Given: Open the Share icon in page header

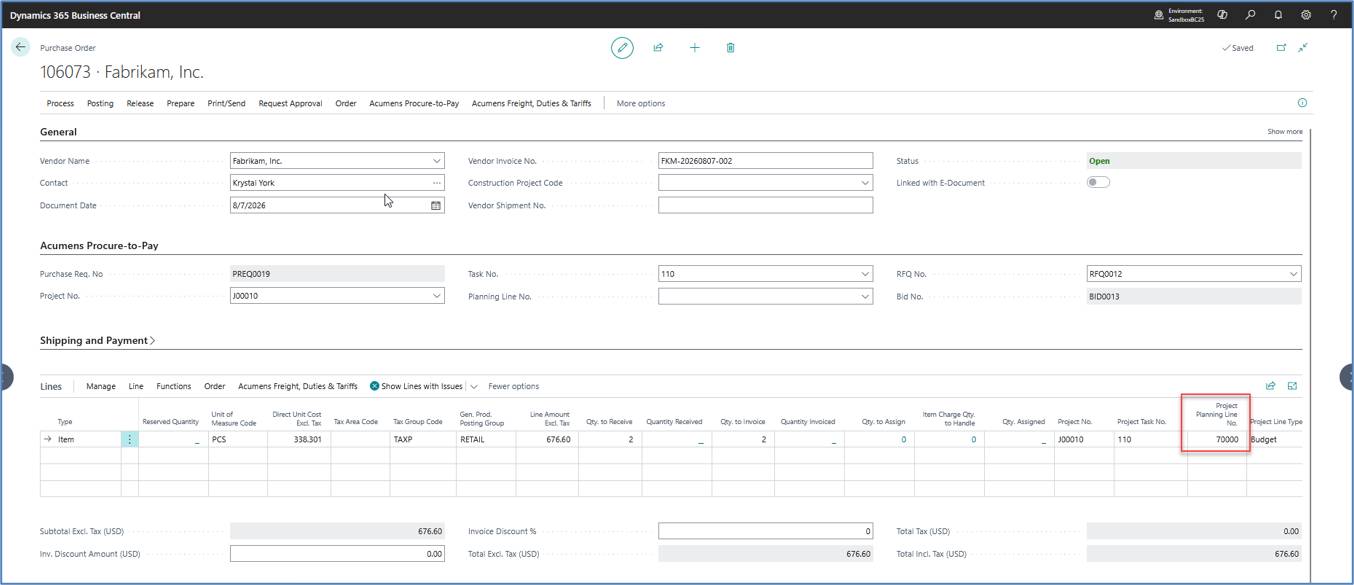Looking at the screenshot, I should pos(658,47).
